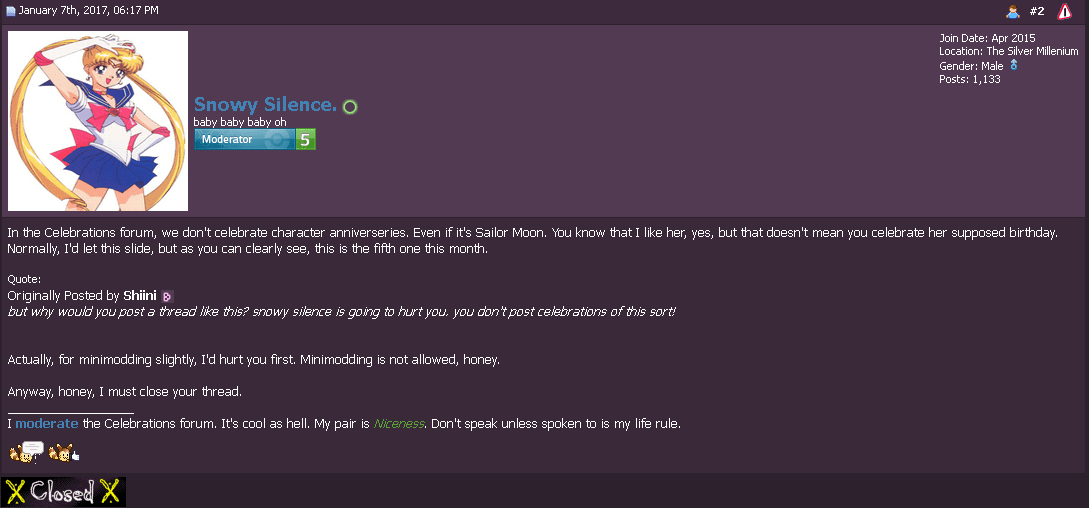The height and width of the screenshot is (508, 1089).
Task: Open Snowy Silence. user profile name
Action: (x=265, y=105)
